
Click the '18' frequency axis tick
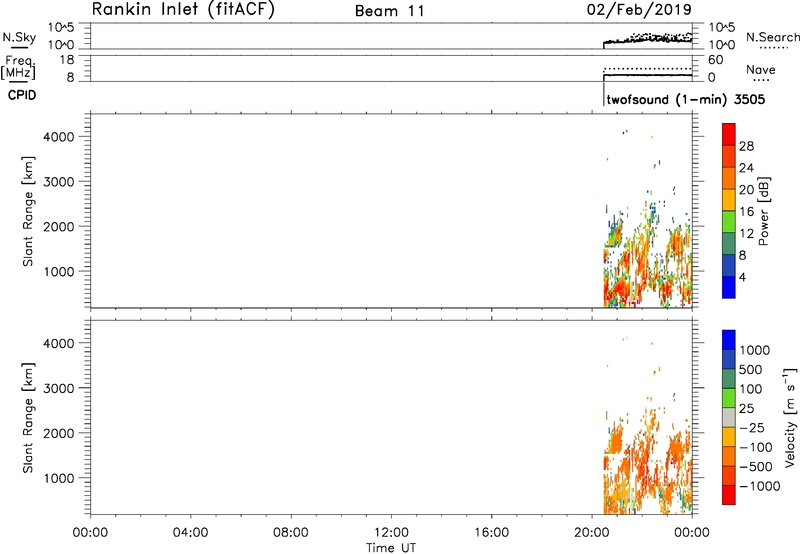67,60
